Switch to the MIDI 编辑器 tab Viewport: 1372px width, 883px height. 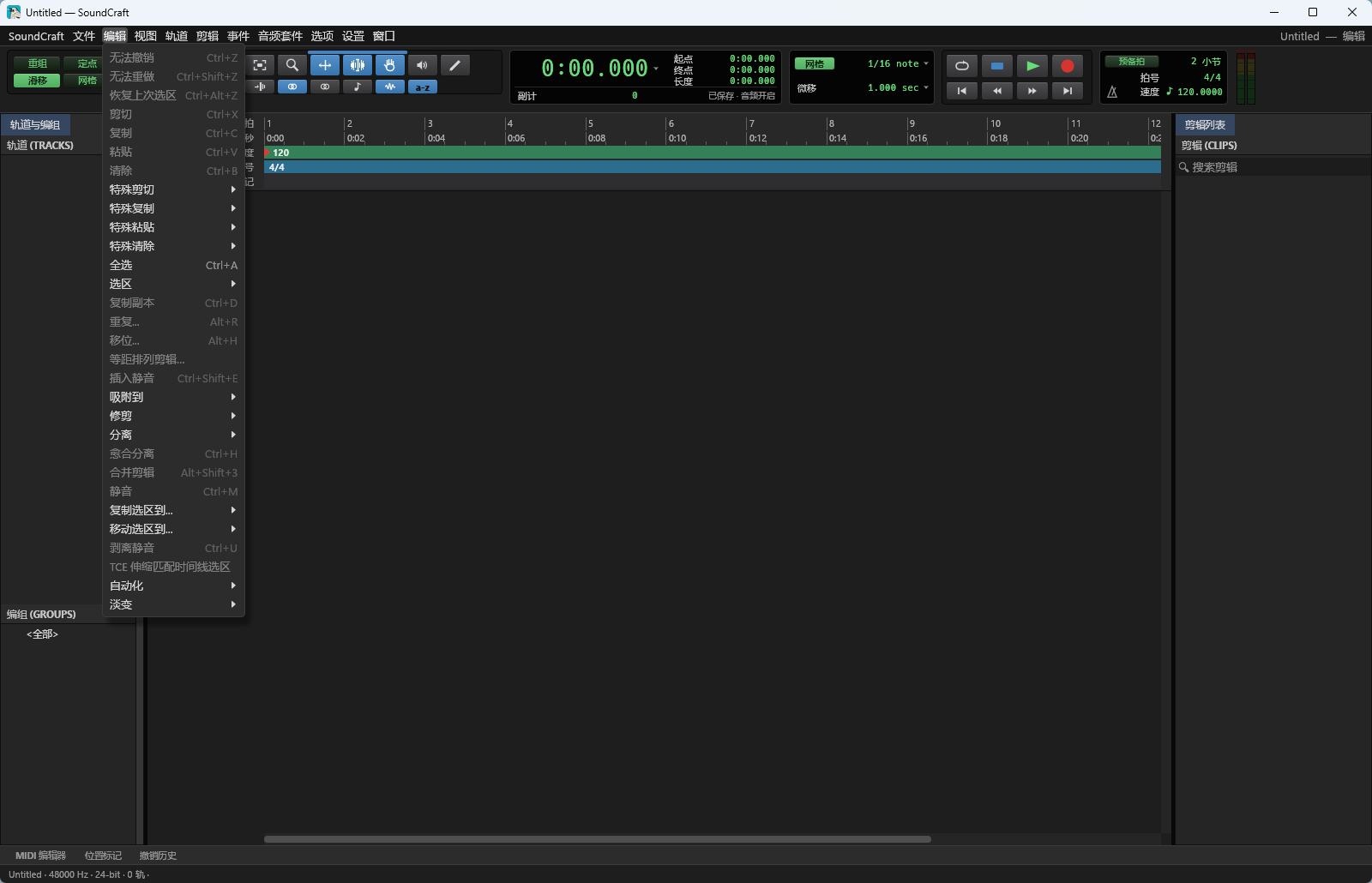pyautogui.click(x=40, y=856)
